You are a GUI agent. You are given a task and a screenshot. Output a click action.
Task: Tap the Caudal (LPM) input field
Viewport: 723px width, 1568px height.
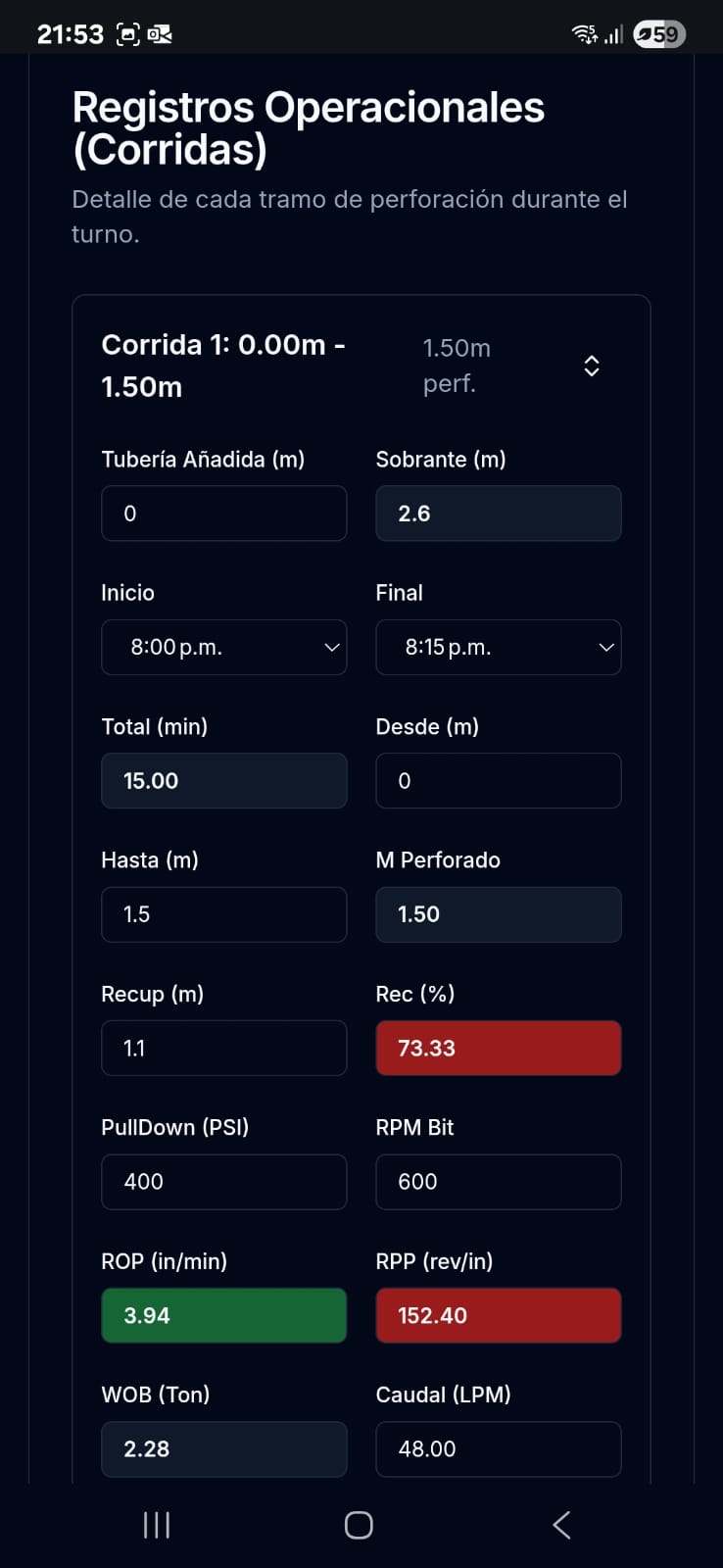coord(498,1448)
